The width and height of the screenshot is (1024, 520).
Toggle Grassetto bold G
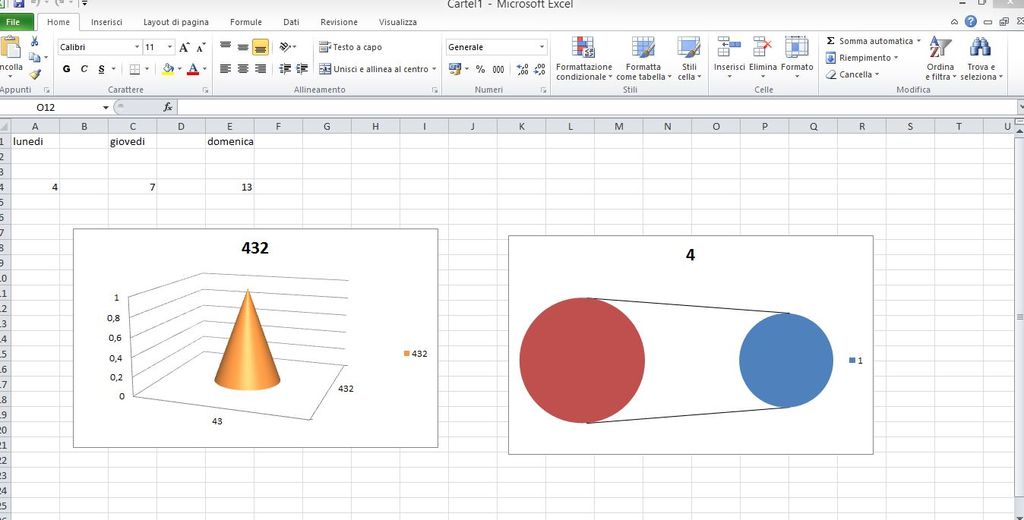(66, 69)
